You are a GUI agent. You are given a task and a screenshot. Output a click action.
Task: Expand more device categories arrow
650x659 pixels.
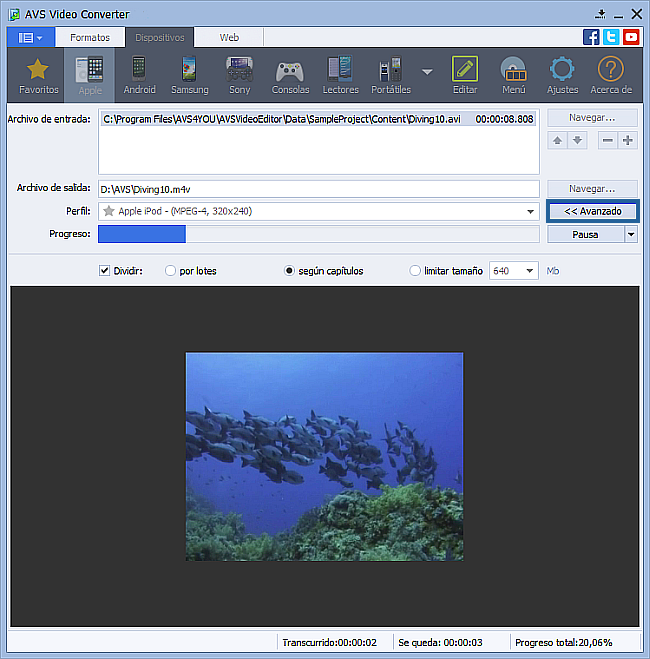(427, 72)
